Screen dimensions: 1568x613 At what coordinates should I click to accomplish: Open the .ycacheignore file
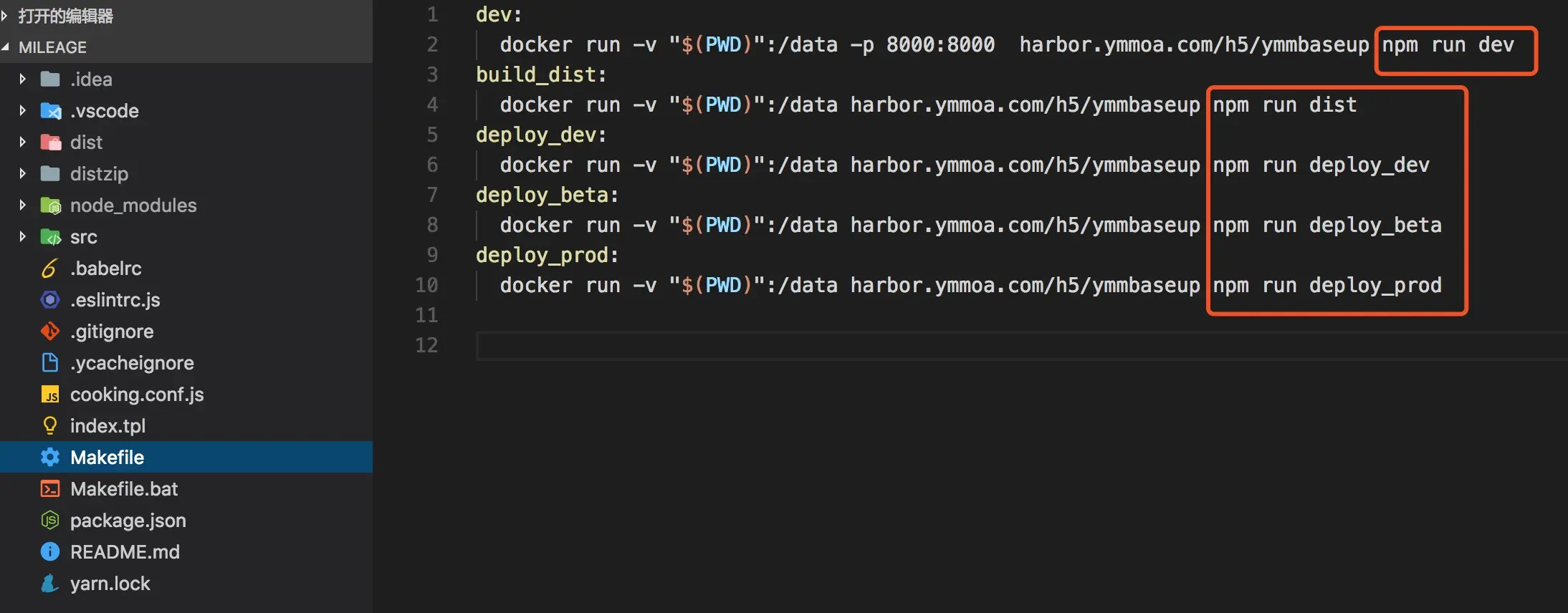132,363
